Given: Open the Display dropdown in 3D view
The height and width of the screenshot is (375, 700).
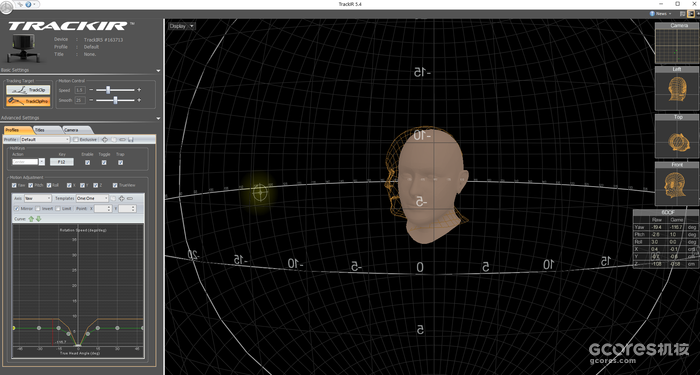Looking at the screenshot, I should pyautogui.click(x=182, y=26).
